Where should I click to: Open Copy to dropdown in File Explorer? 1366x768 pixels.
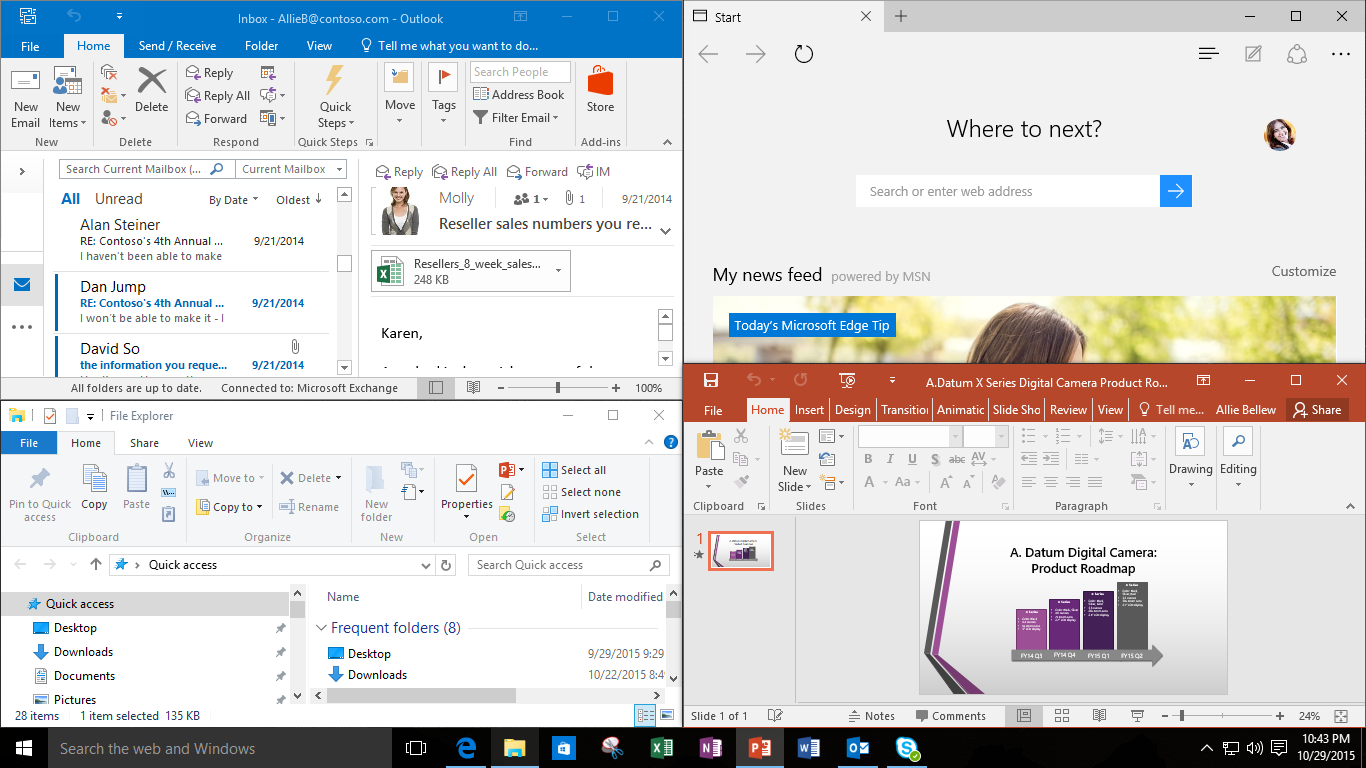229,507
